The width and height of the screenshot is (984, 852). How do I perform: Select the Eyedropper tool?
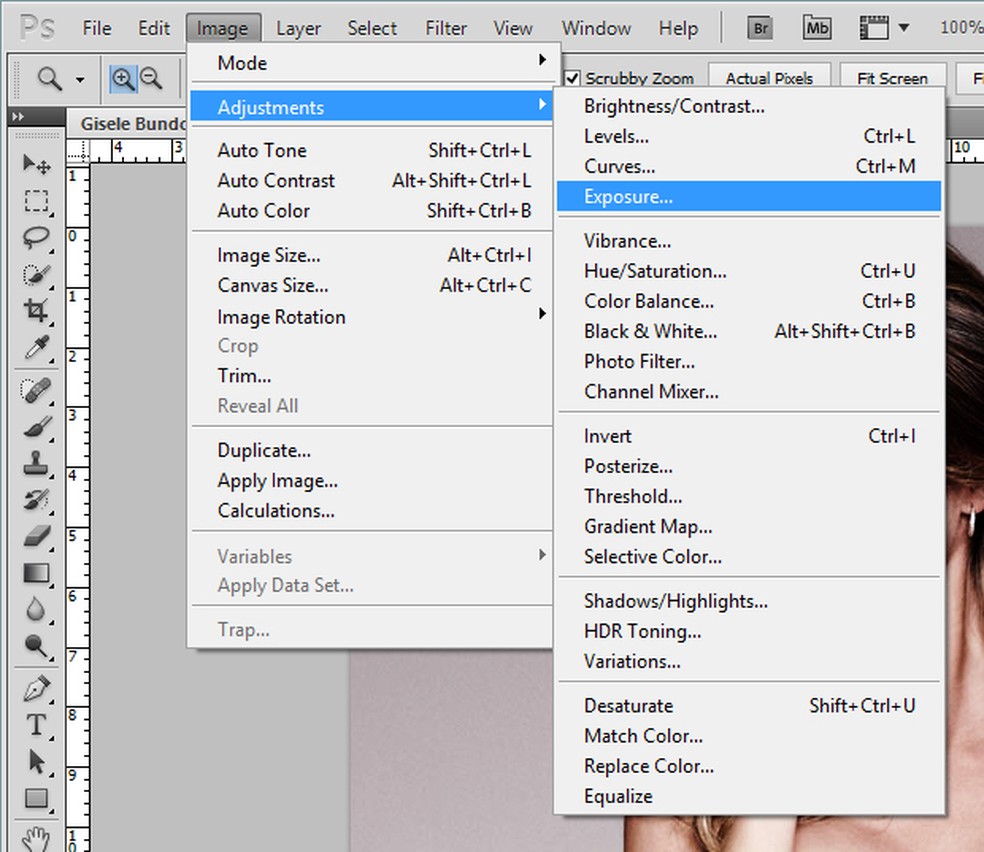(37, 347)
